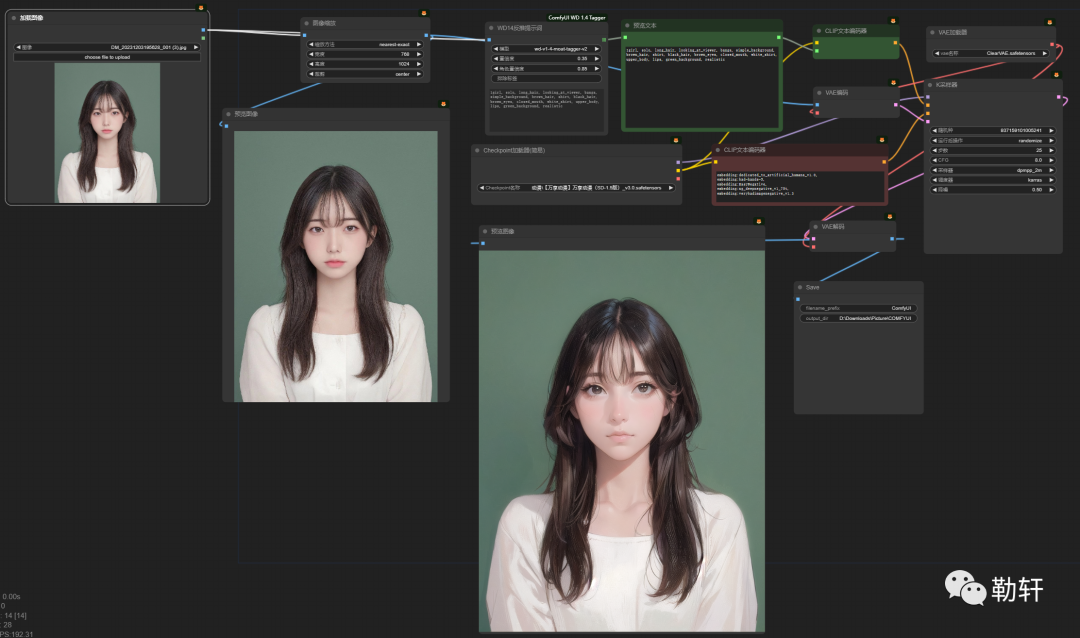Click the blue input port of Save node
Screen dimensions: 1080x638
[x=798, y=299]
